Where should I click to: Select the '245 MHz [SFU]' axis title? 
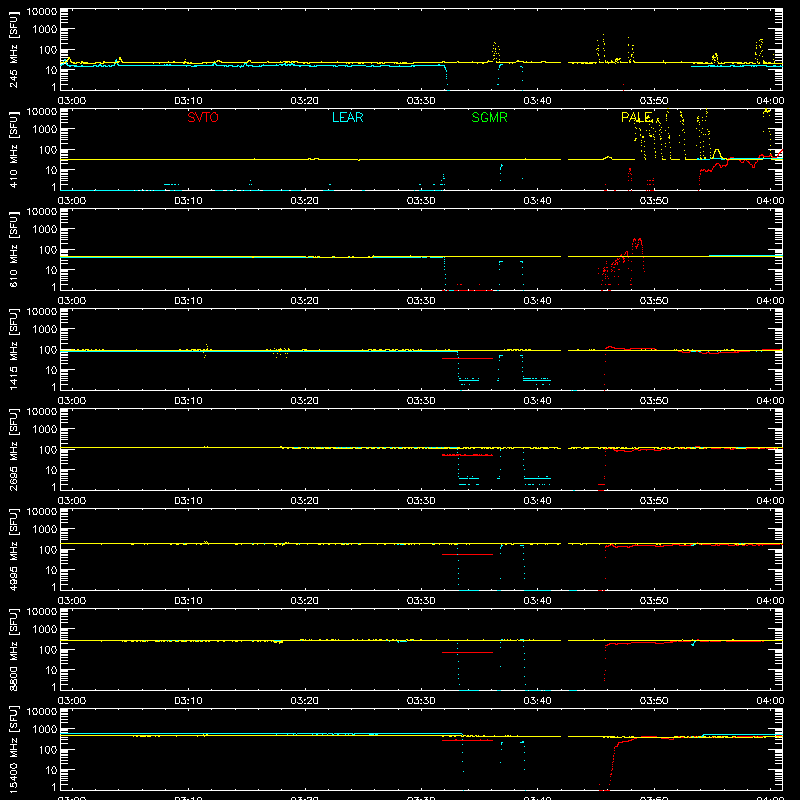[13, 49]
